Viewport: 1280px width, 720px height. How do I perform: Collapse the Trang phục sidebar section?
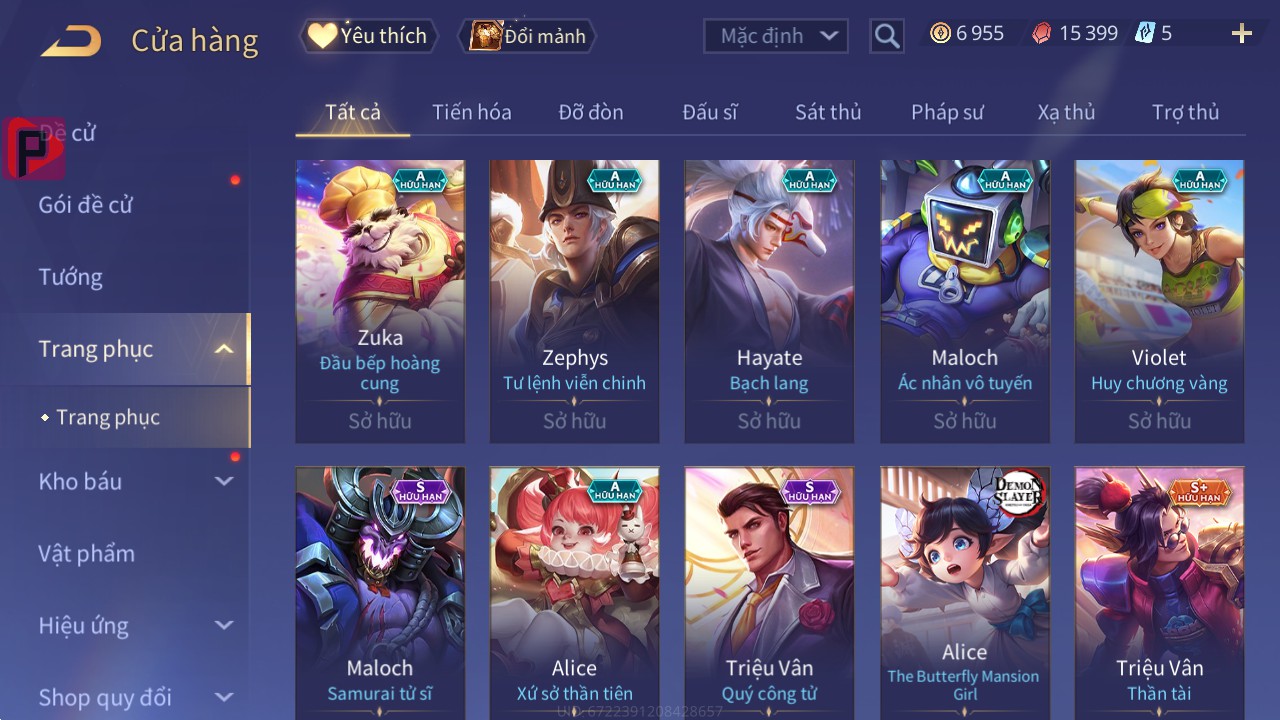pos(224,349)
